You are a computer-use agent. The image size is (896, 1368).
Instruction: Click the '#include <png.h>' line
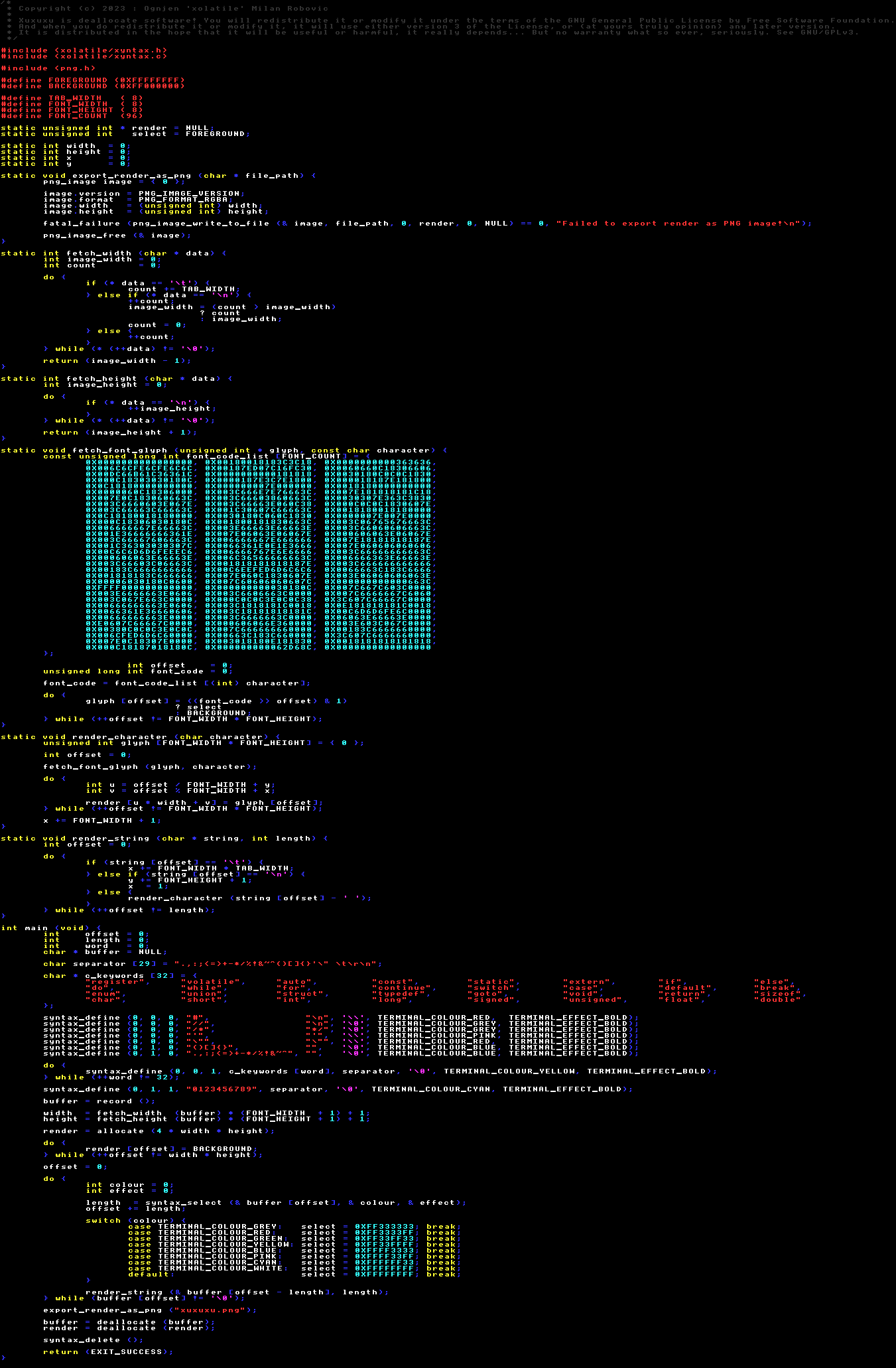48,68
